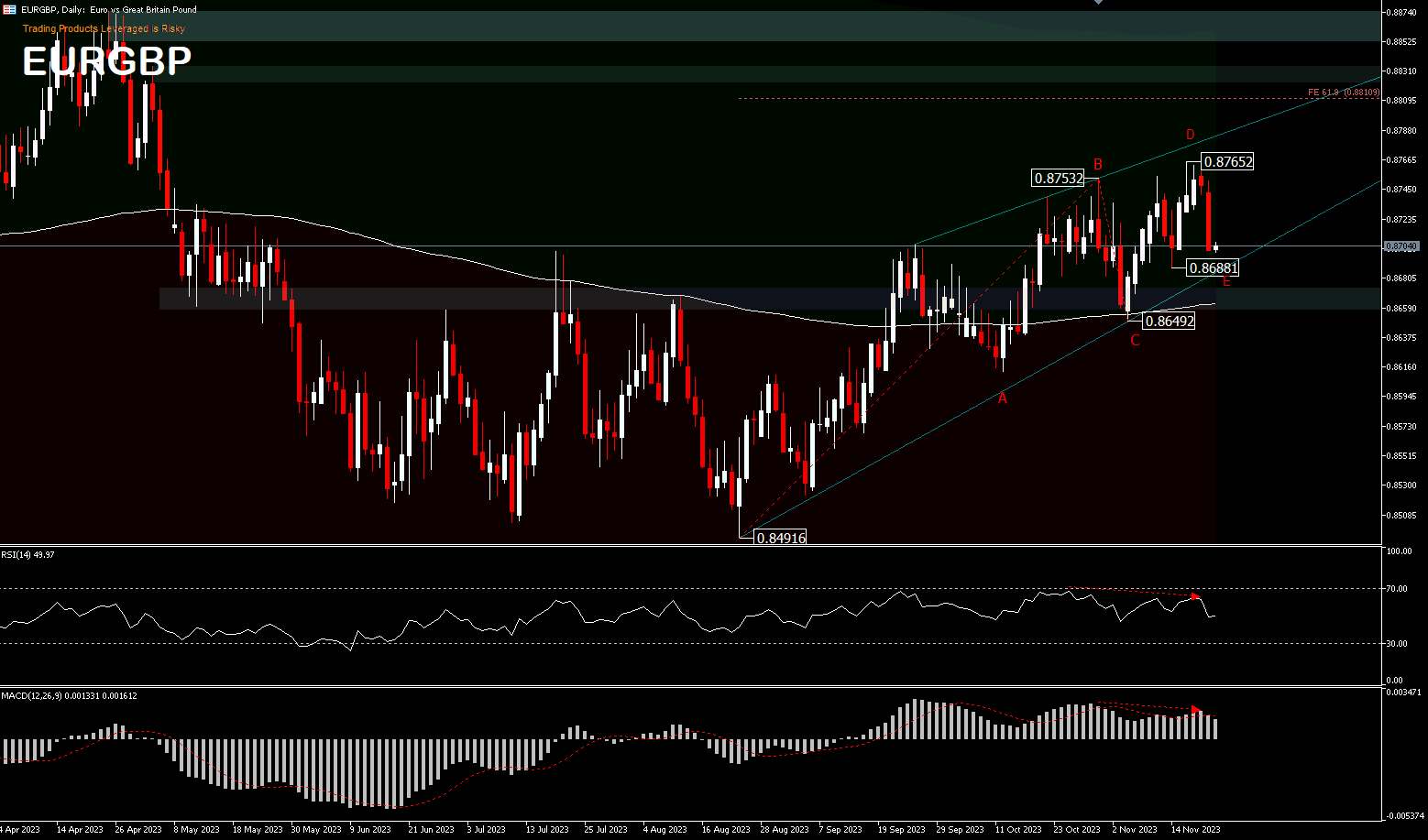
Task: Select the red wave label B
Action: [1097, 165]
